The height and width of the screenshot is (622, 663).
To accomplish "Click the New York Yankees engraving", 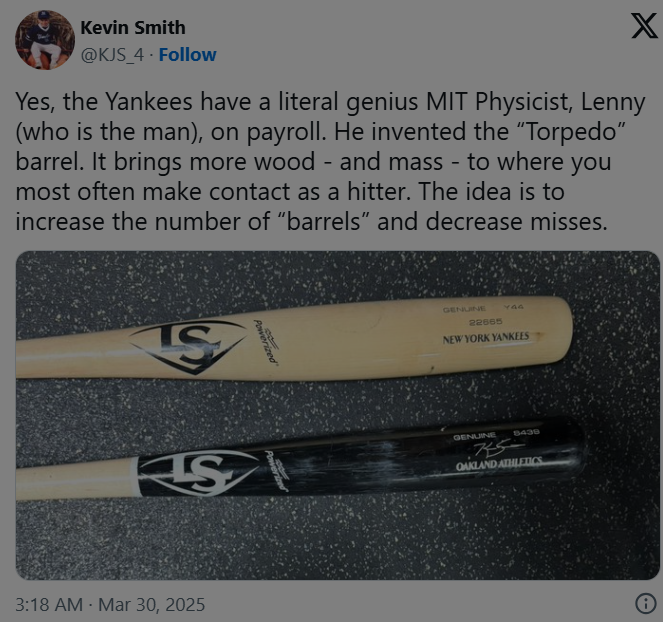I will click(486, 338).
